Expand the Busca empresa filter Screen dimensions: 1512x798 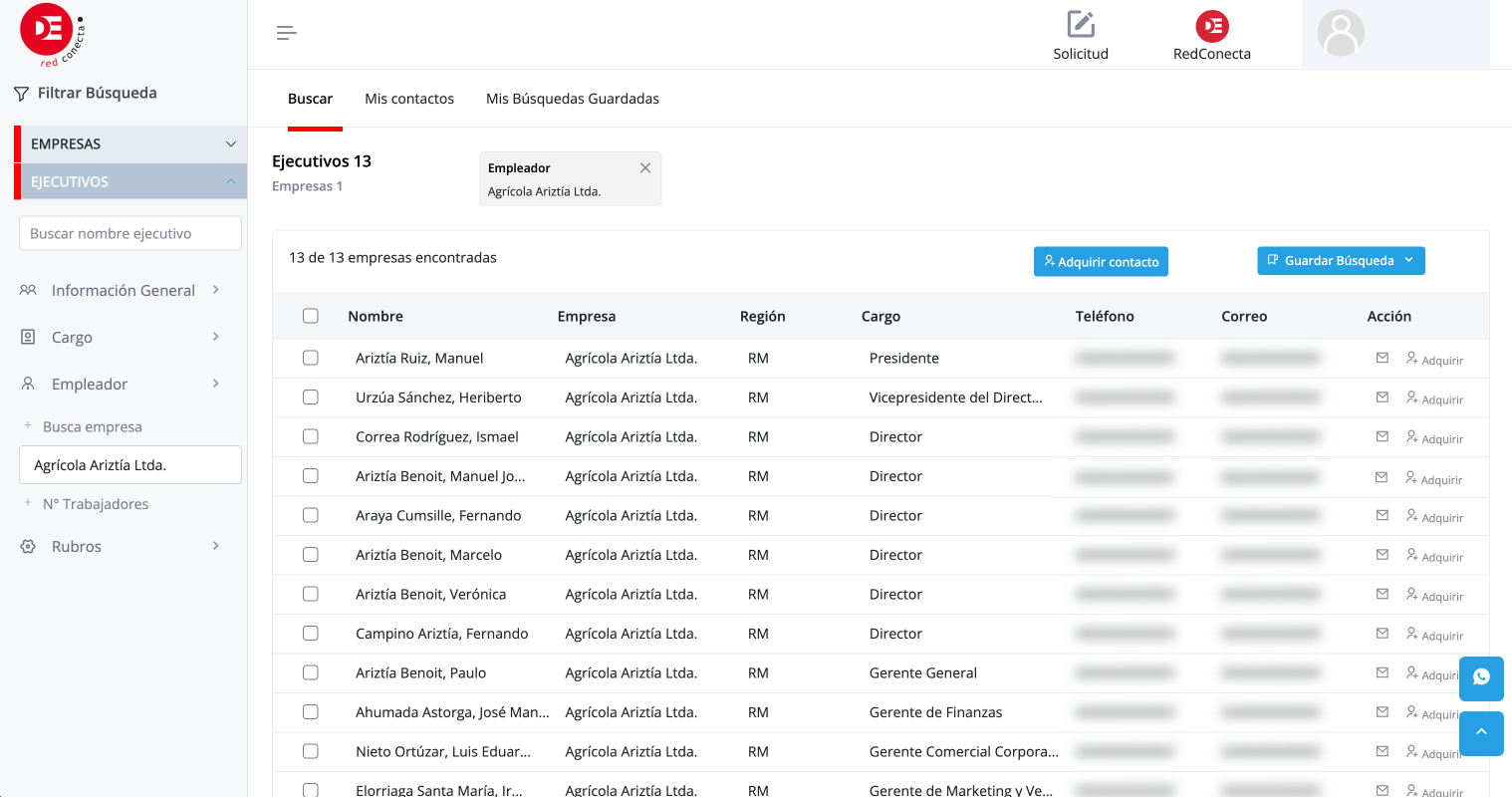click(93, 426)
